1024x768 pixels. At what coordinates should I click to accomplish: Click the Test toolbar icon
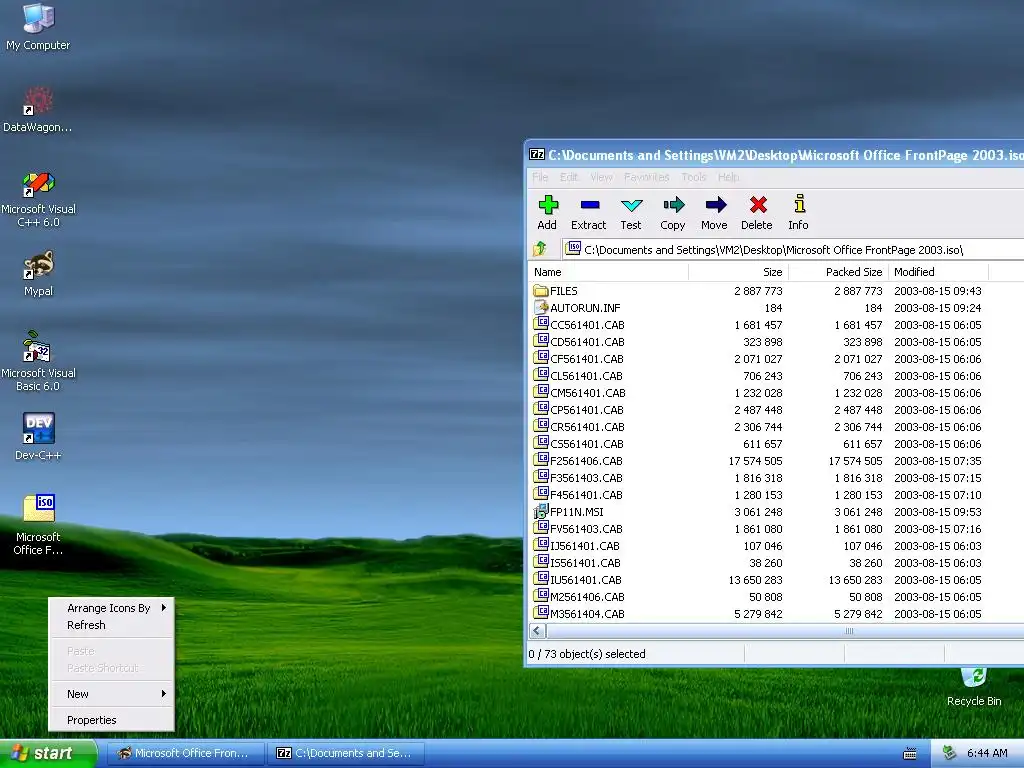pos(631,205)
